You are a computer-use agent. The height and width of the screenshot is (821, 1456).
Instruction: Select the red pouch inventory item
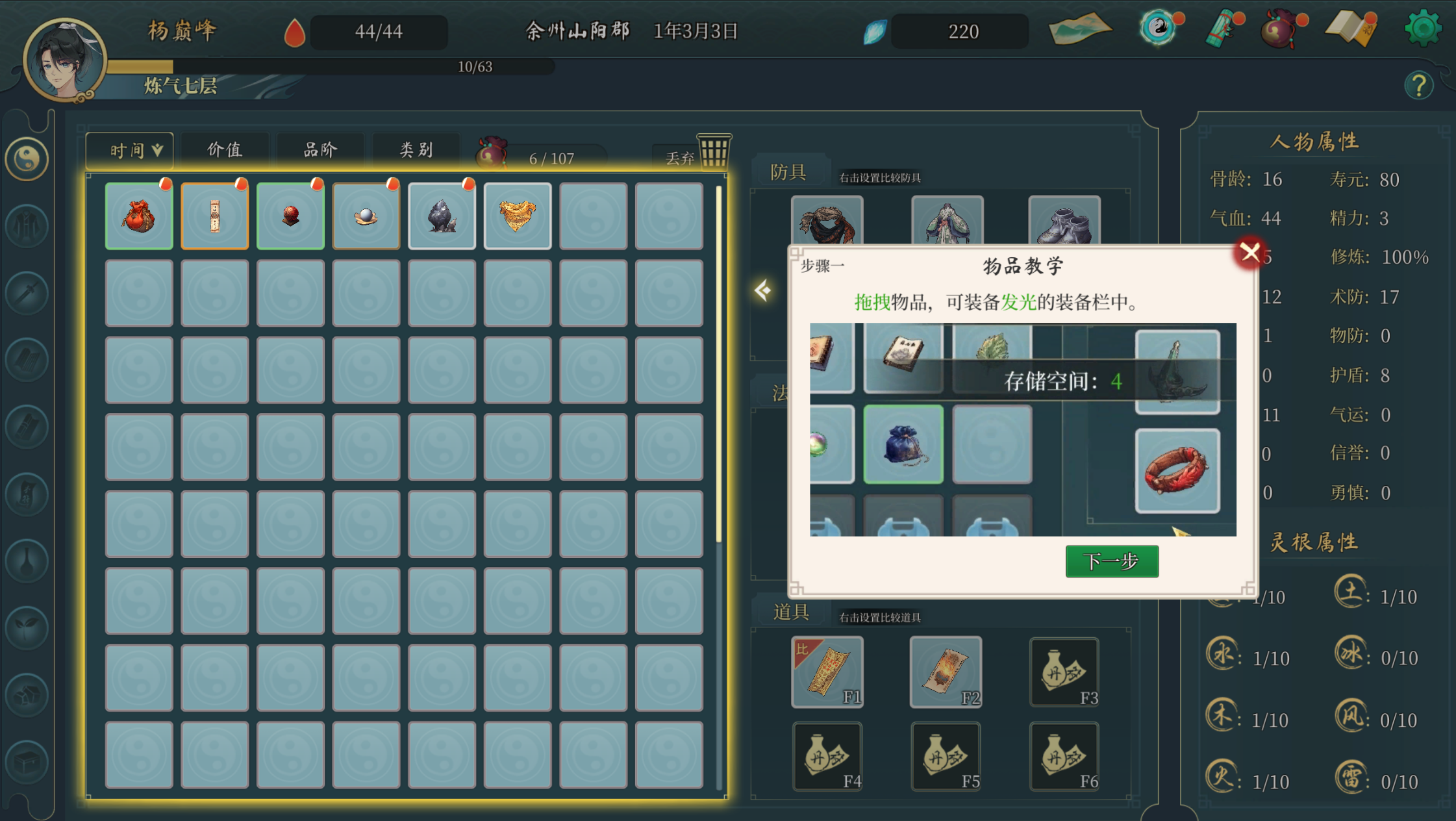click(139, 216)
